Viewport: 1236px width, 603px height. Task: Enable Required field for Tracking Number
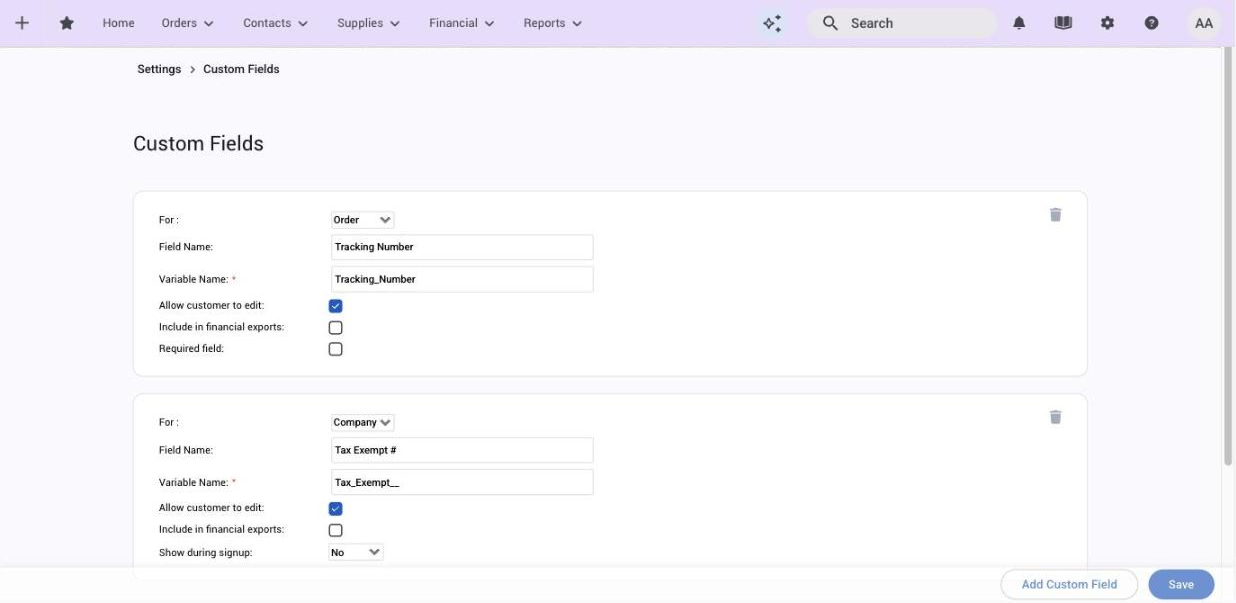335,349
